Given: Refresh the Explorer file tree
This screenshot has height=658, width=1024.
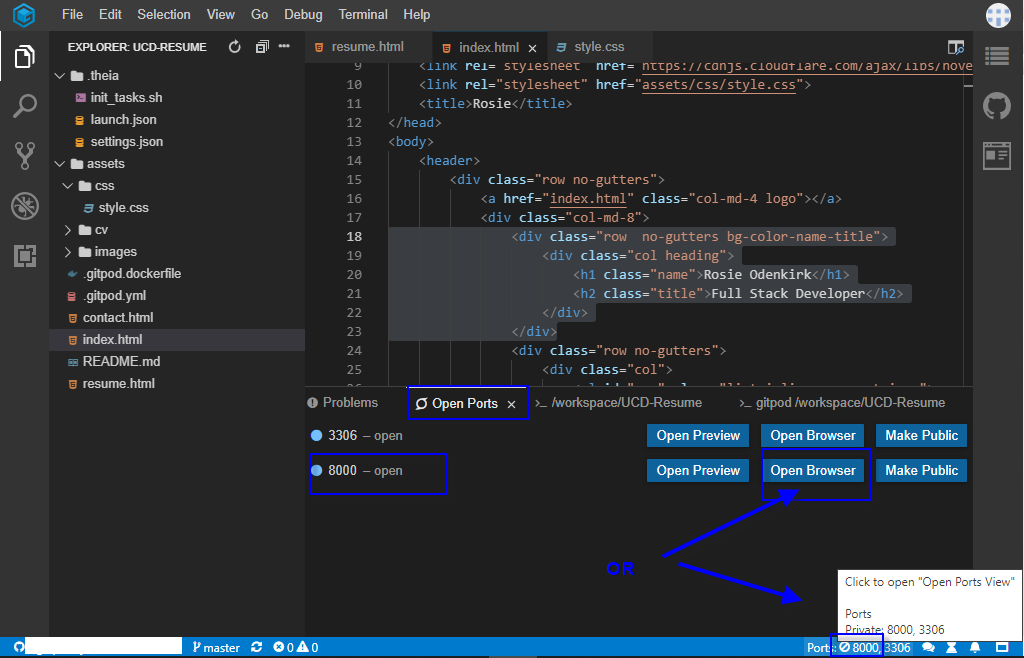Looking at the screenshot, I should (234, 47).
